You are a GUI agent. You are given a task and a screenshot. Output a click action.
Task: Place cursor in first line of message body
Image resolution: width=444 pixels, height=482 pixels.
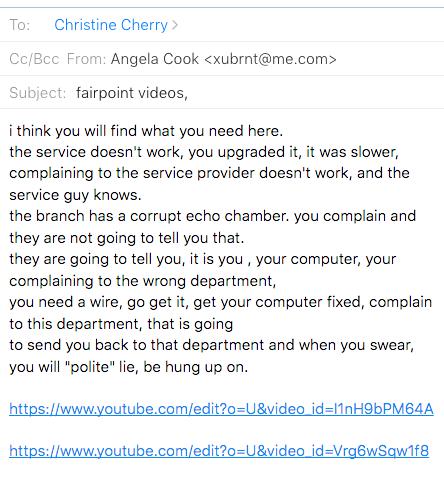(x=146, y=131)
